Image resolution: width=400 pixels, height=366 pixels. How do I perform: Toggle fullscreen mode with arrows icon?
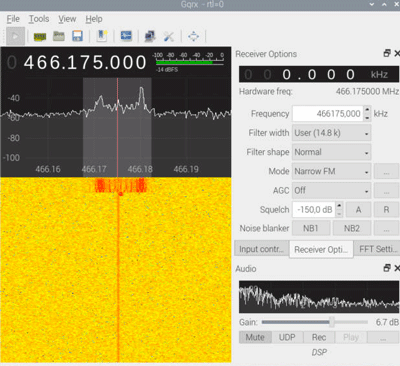(193, 36)
